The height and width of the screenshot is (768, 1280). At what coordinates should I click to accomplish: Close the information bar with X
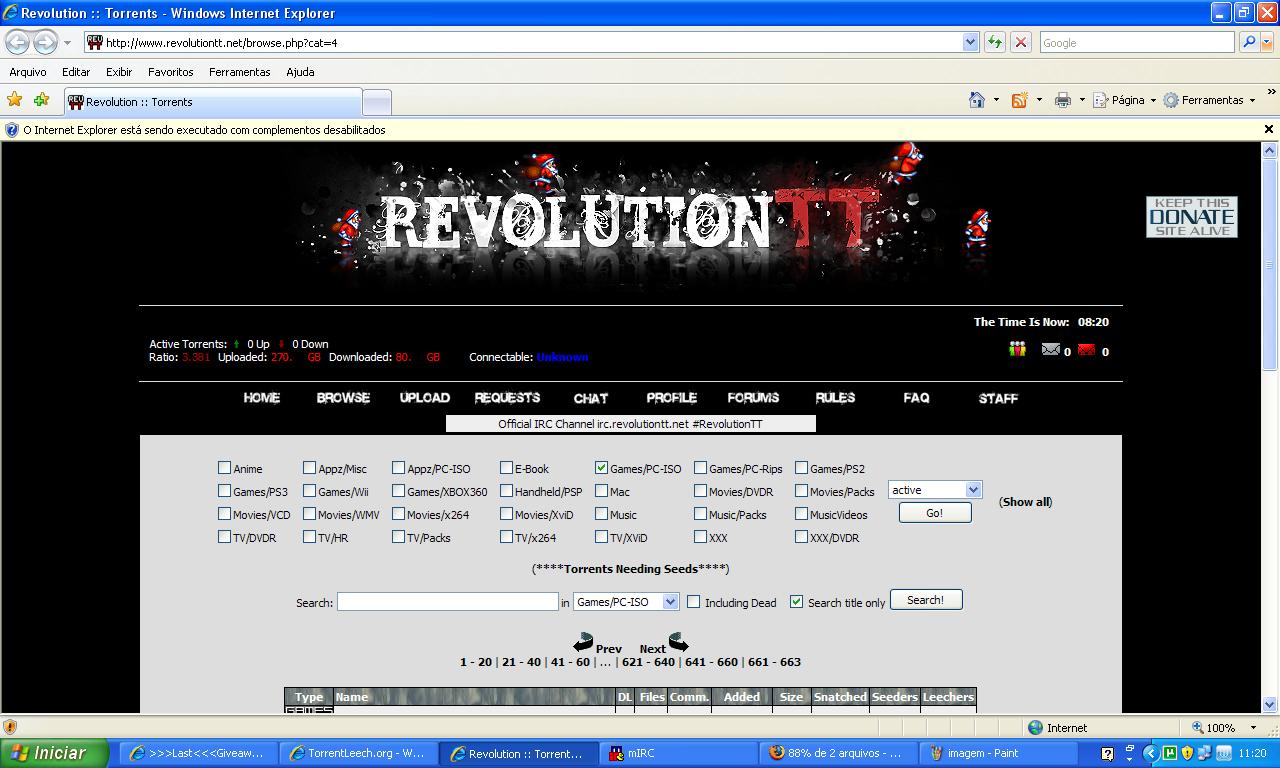(x=1268, y=129)
